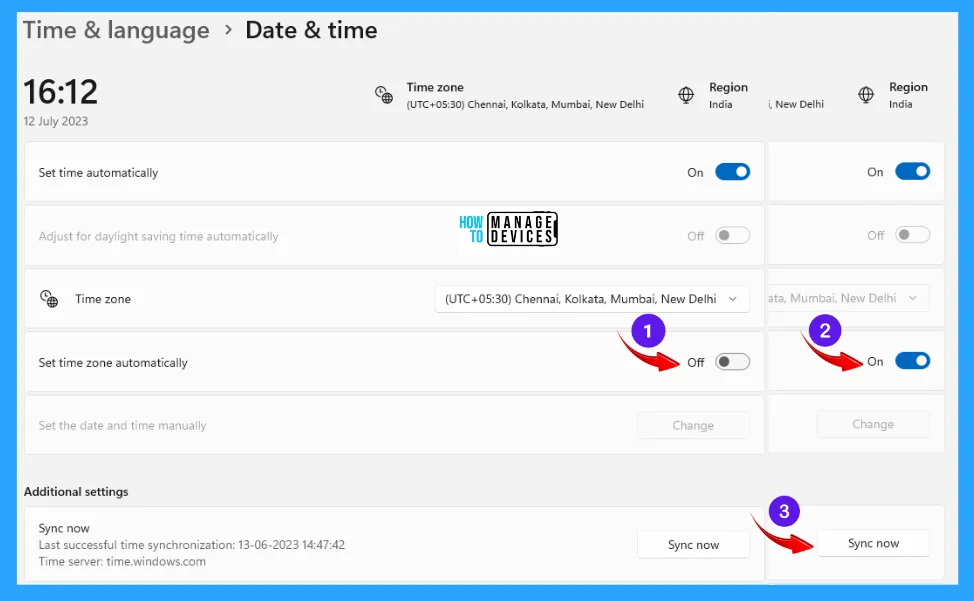Click the globe icon next to Region India
This screenshot has width=974, height=601.
(x=686, y=95)
